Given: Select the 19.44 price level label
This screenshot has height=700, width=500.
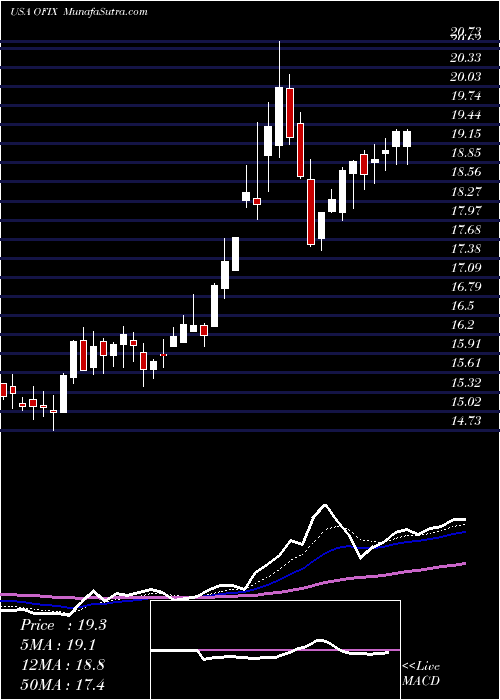Looking at the screenshot, I should (466, 115).
